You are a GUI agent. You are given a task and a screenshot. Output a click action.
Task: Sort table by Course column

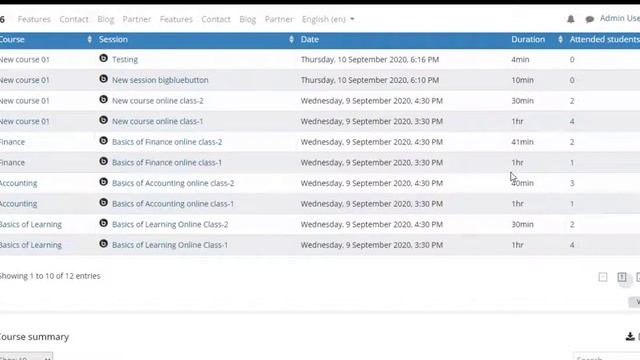tap(89, 40)
